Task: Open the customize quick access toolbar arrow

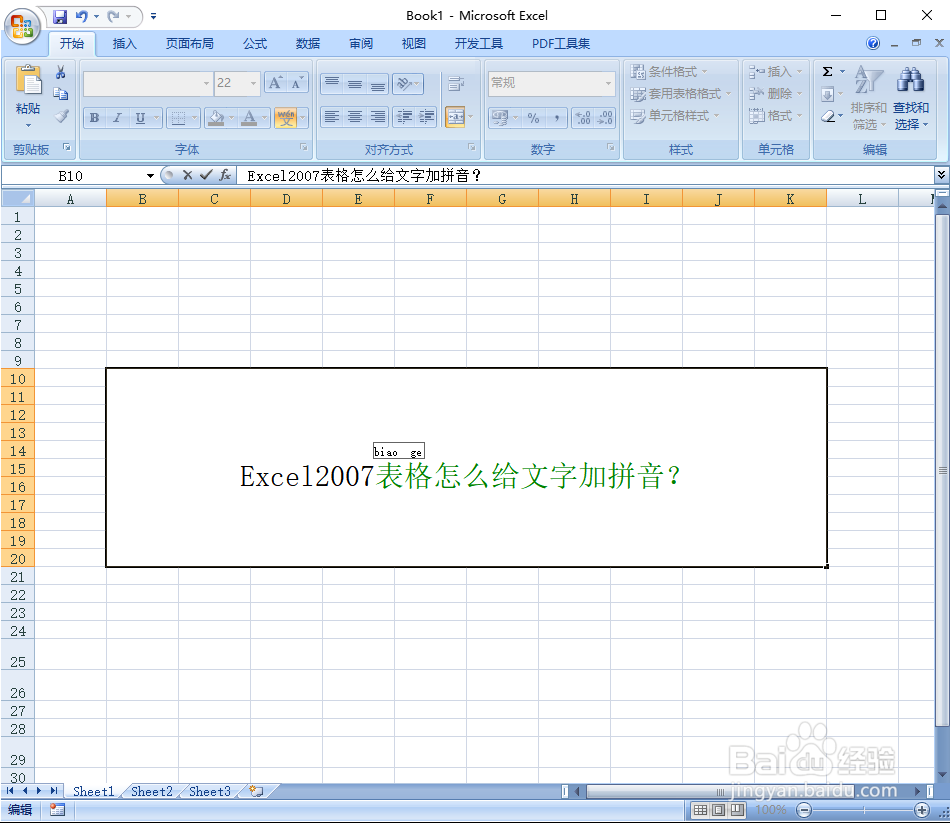Action: pyautogui.click(x=153, y=16)
